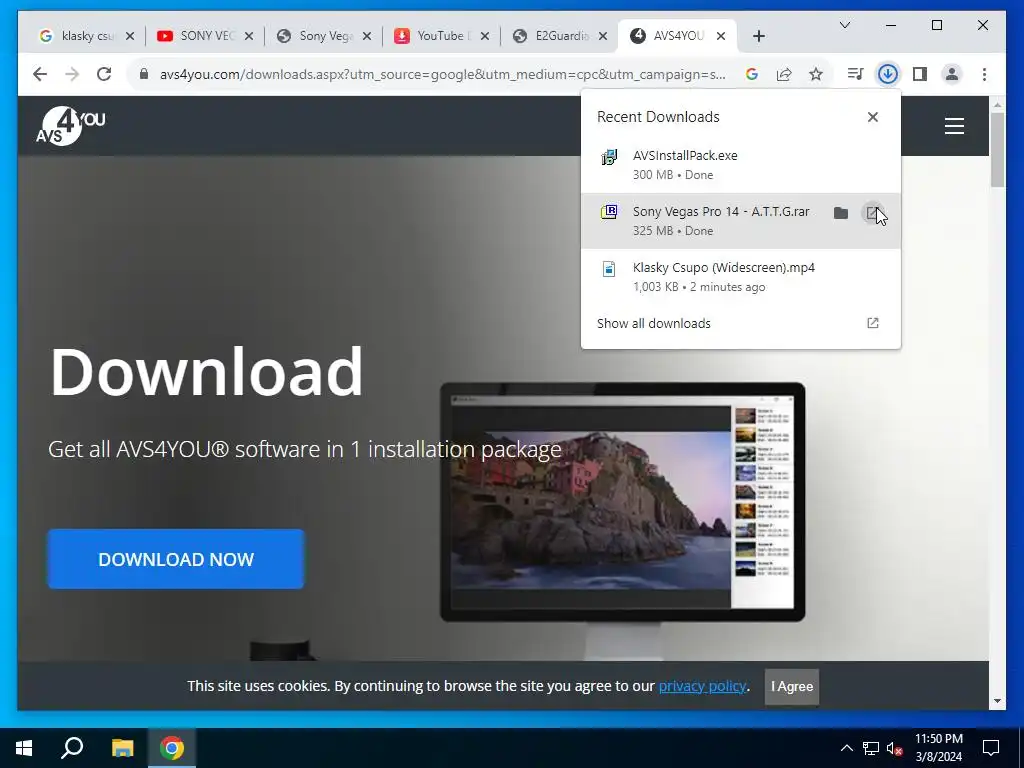Click the Google icon in address bar
Viewport: 1024px width, 768px height.
[752, 74]
